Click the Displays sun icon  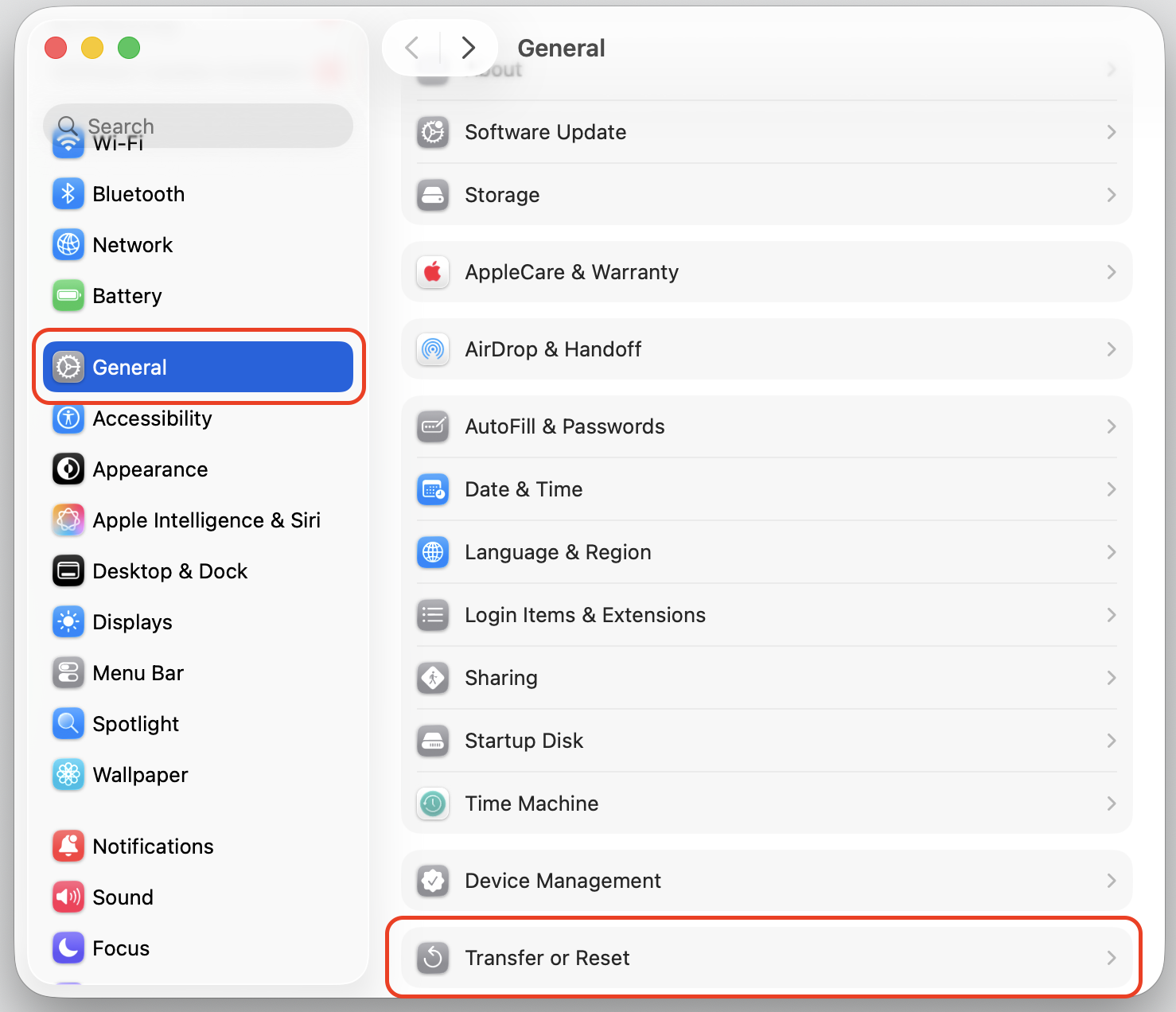click(68, 622)
